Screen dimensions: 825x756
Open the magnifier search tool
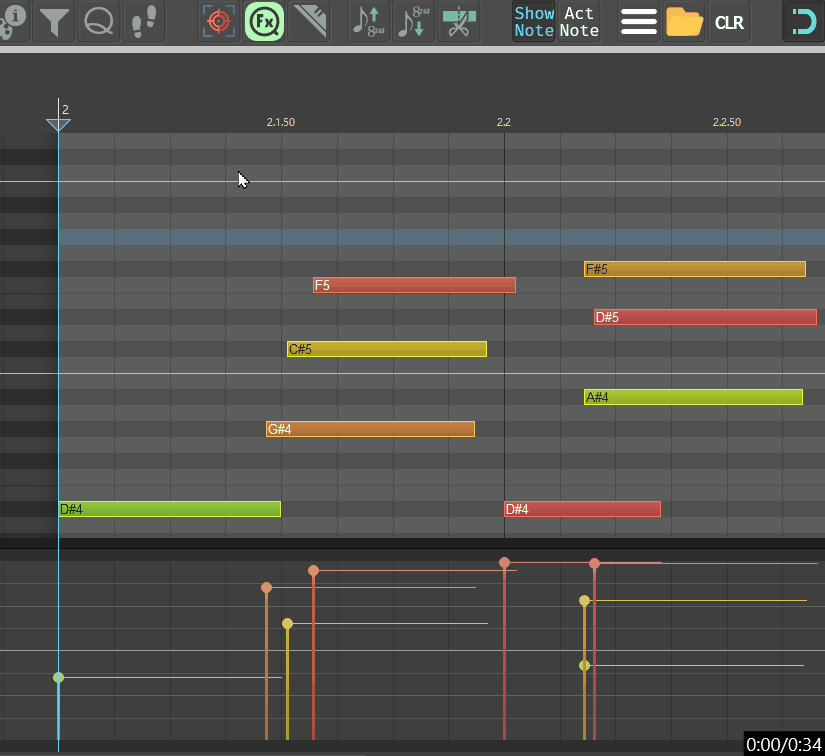pos(98,22)
